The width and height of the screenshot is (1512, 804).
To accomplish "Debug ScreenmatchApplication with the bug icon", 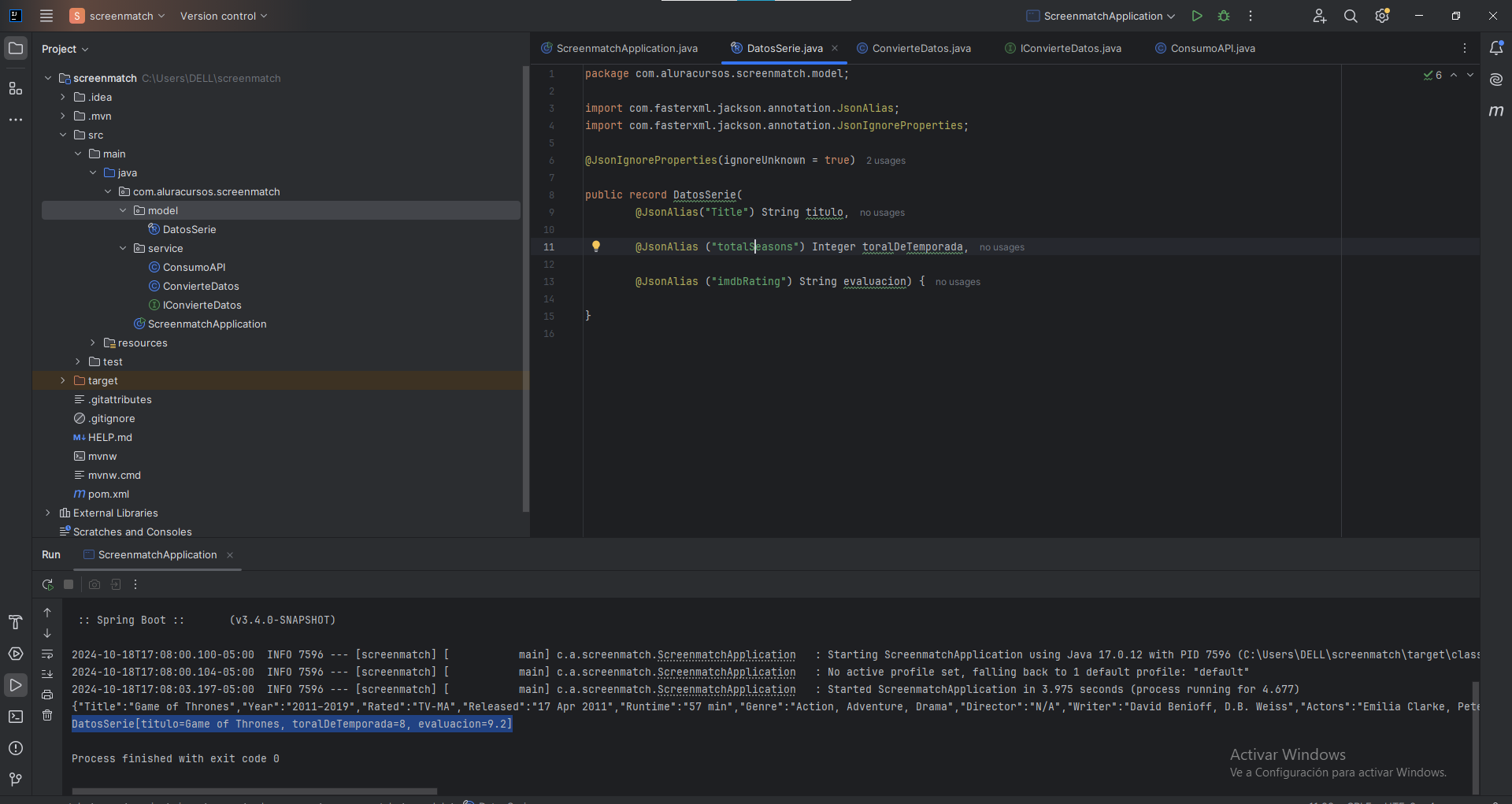I will coord(1224,16).
